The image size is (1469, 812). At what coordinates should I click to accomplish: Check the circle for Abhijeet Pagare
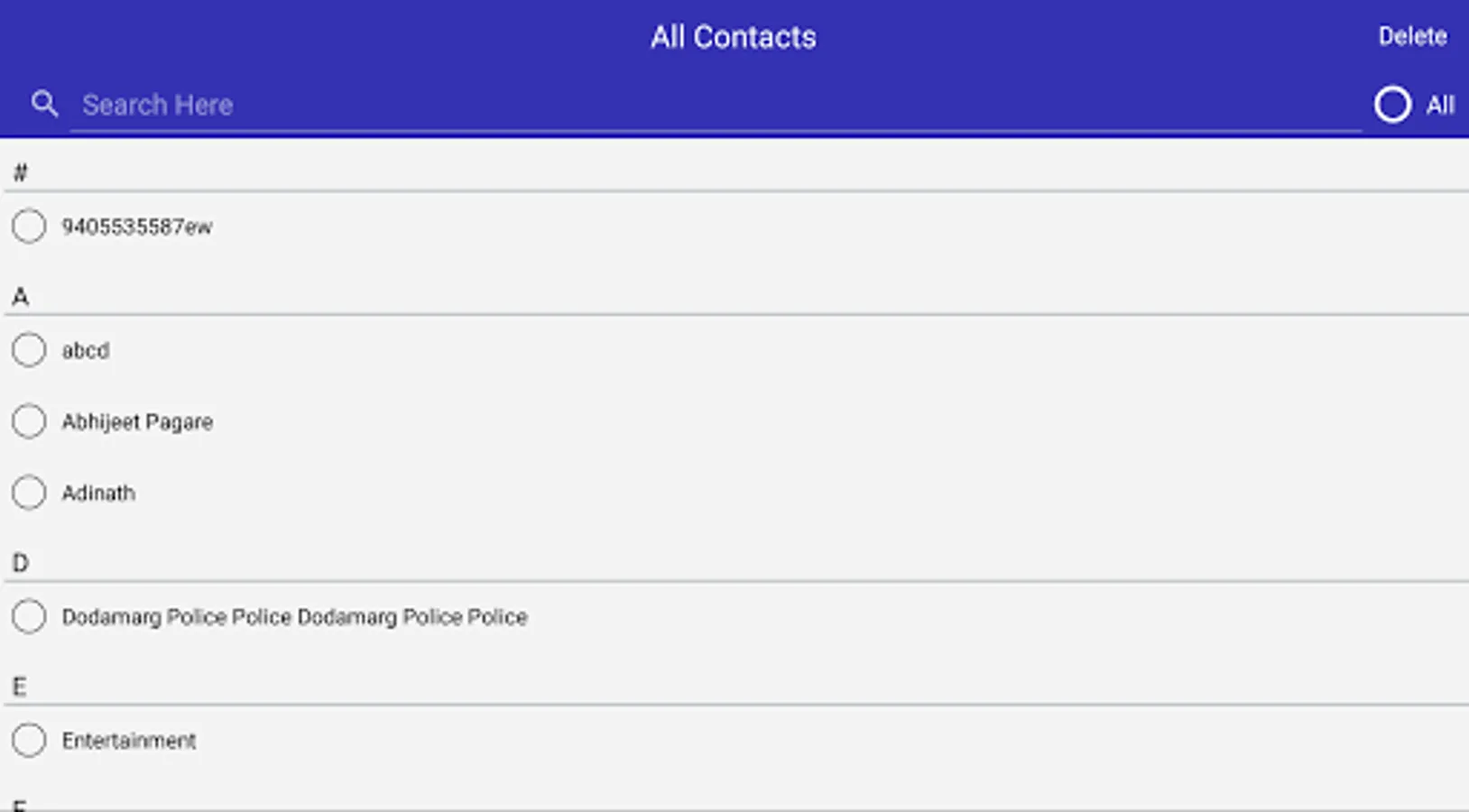29,421
